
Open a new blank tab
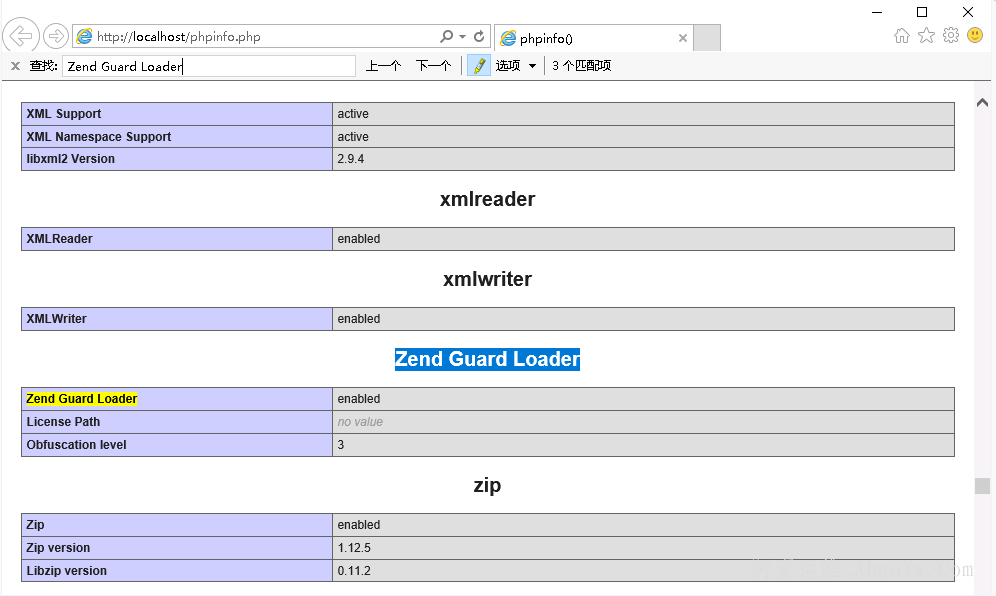[707, 38]
